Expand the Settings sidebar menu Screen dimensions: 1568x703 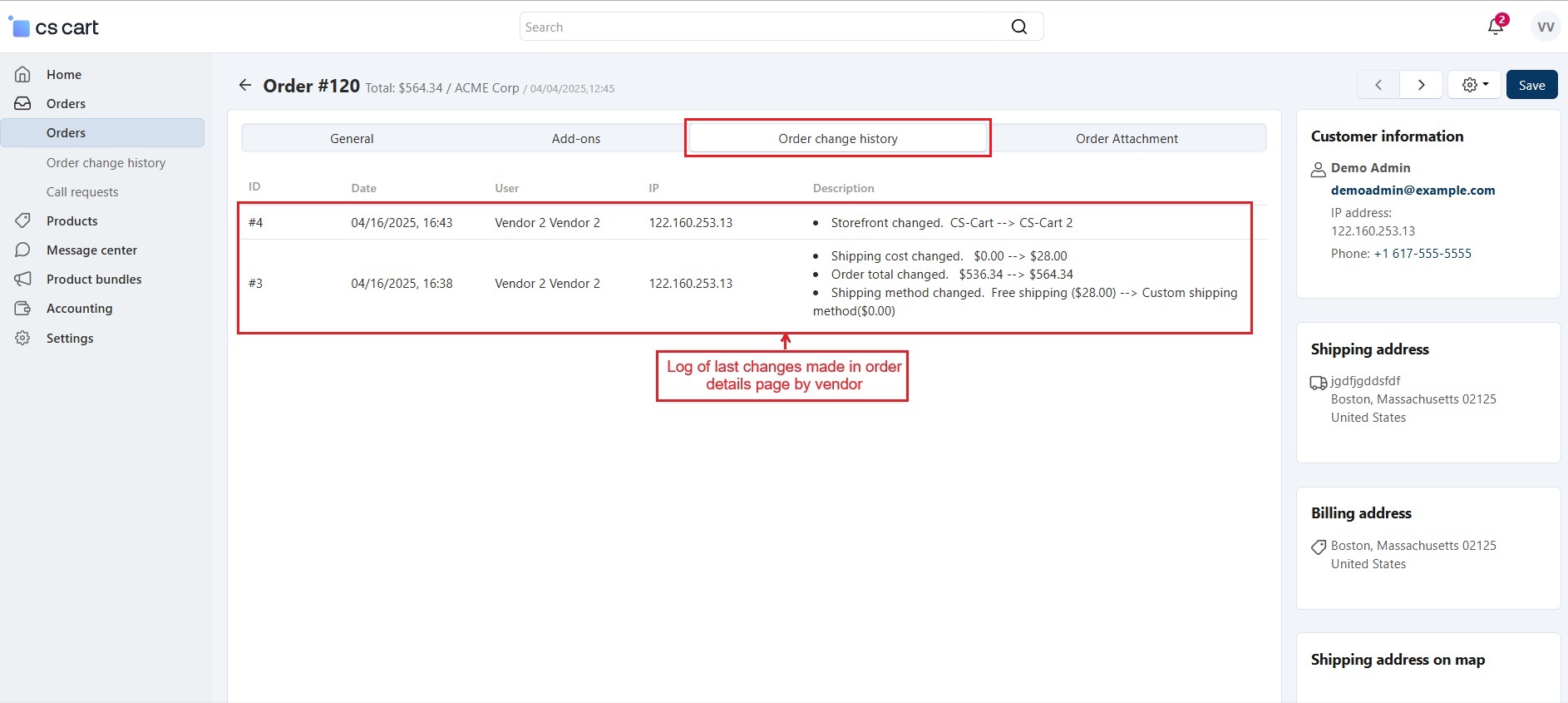pyautogui.click(x=70, y=338)
